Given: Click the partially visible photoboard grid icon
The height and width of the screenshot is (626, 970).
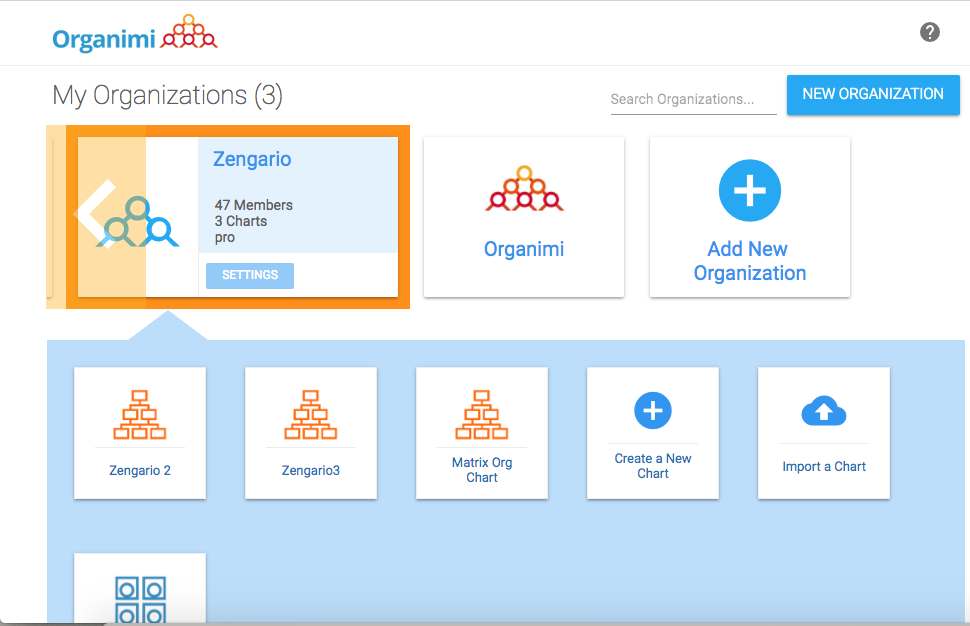Looking at the screenshot, I should 140,599.
